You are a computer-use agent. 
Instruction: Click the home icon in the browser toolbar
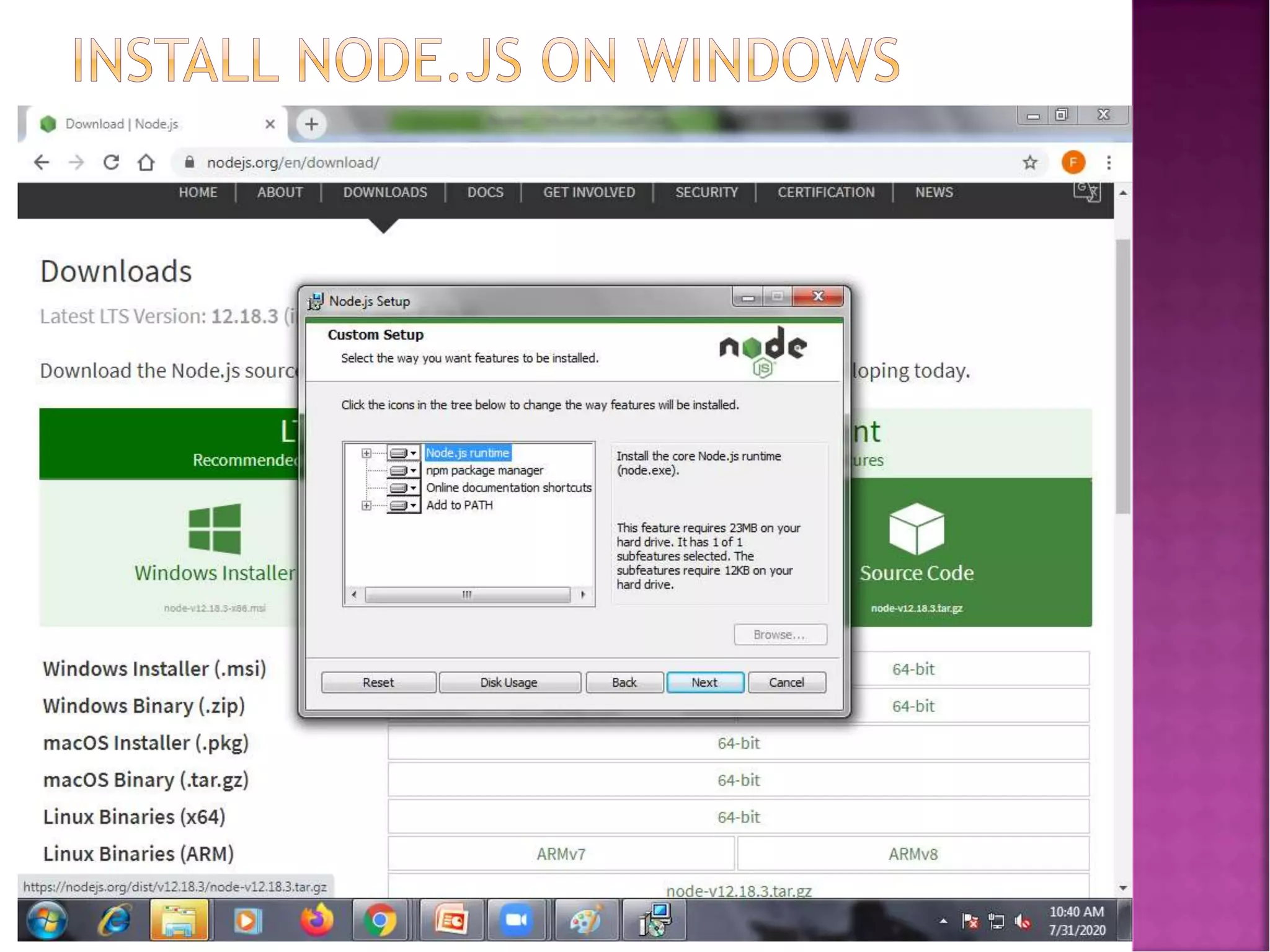(x=146, y=162)
